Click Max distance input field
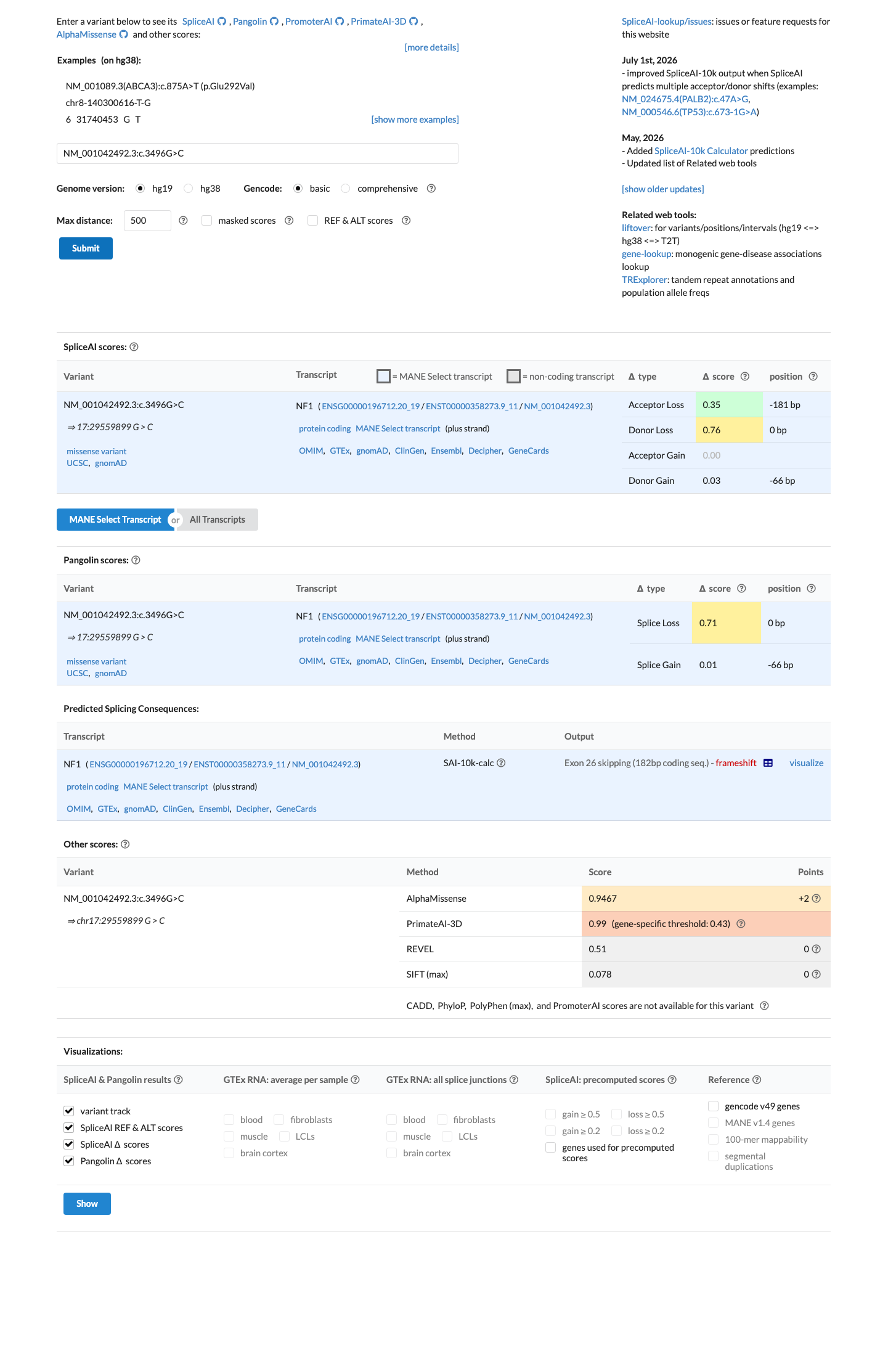This screenshot has width=896, height=1356. pyautogui.click(x=147, y=221)
